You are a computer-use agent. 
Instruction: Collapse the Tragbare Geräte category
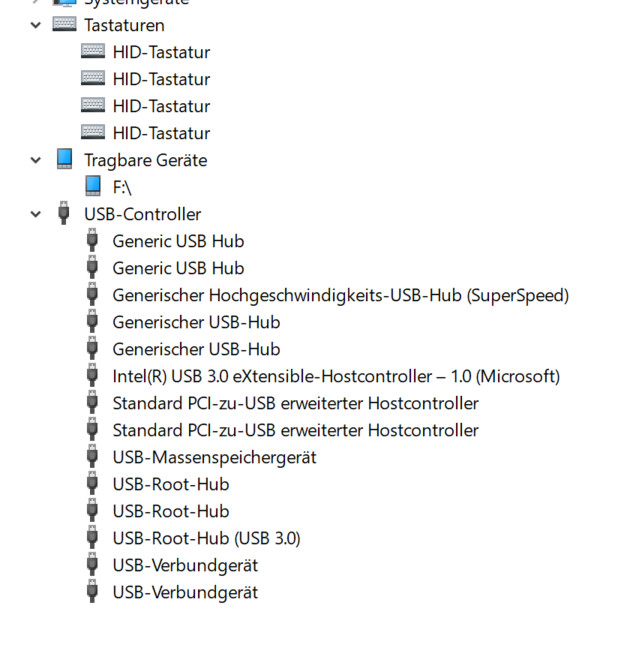pos(36,160)
